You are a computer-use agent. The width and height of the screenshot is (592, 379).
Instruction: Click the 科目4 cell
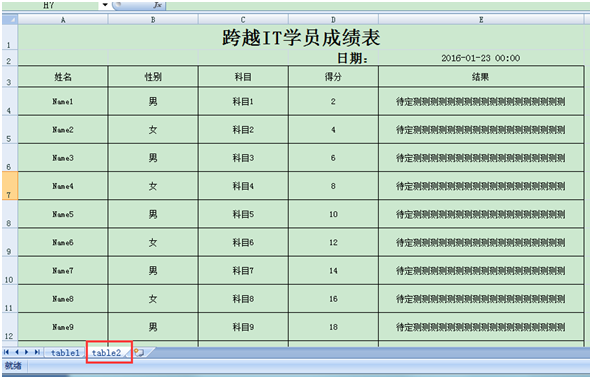[x=243, y=186]
